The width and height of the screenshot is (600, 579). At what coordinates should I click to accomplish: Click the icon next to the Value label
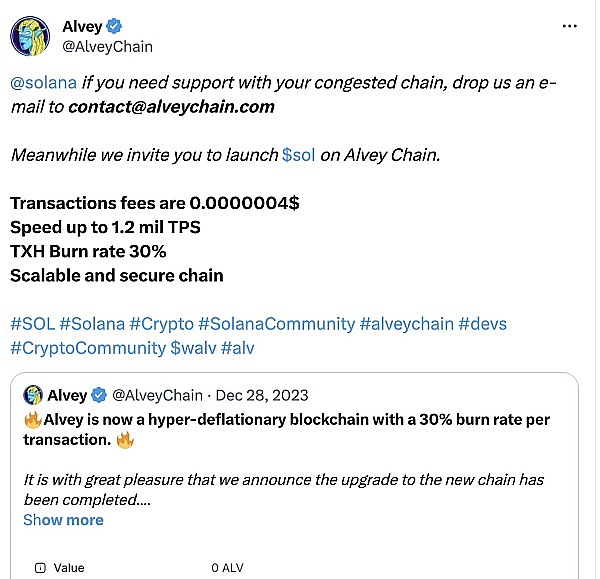coord(39,567)
